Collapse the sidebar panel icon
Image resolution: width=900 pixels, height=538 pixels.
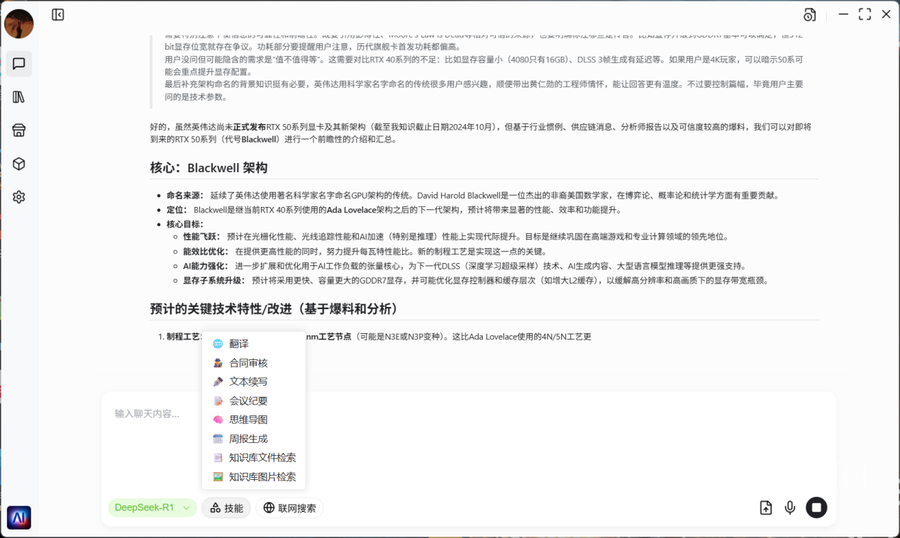coord(58,14)
